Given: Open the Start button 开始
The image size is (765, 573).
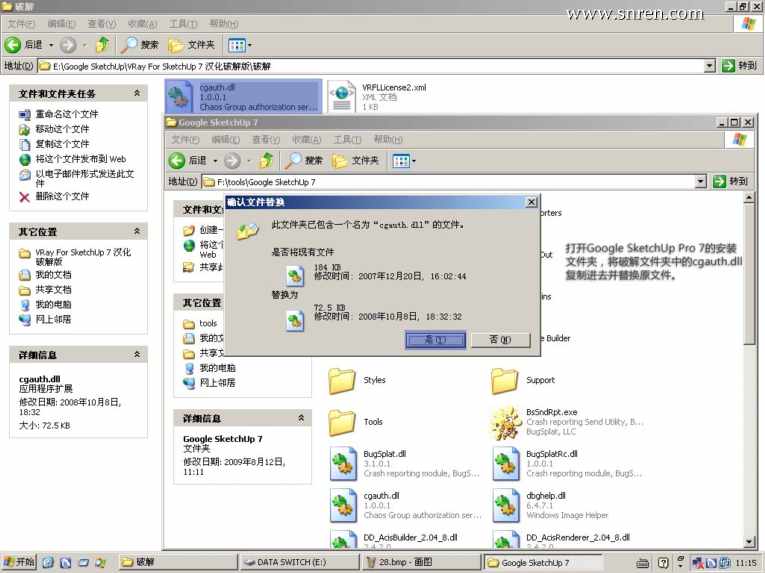Looking at the screenshot, I should (19, 562).
